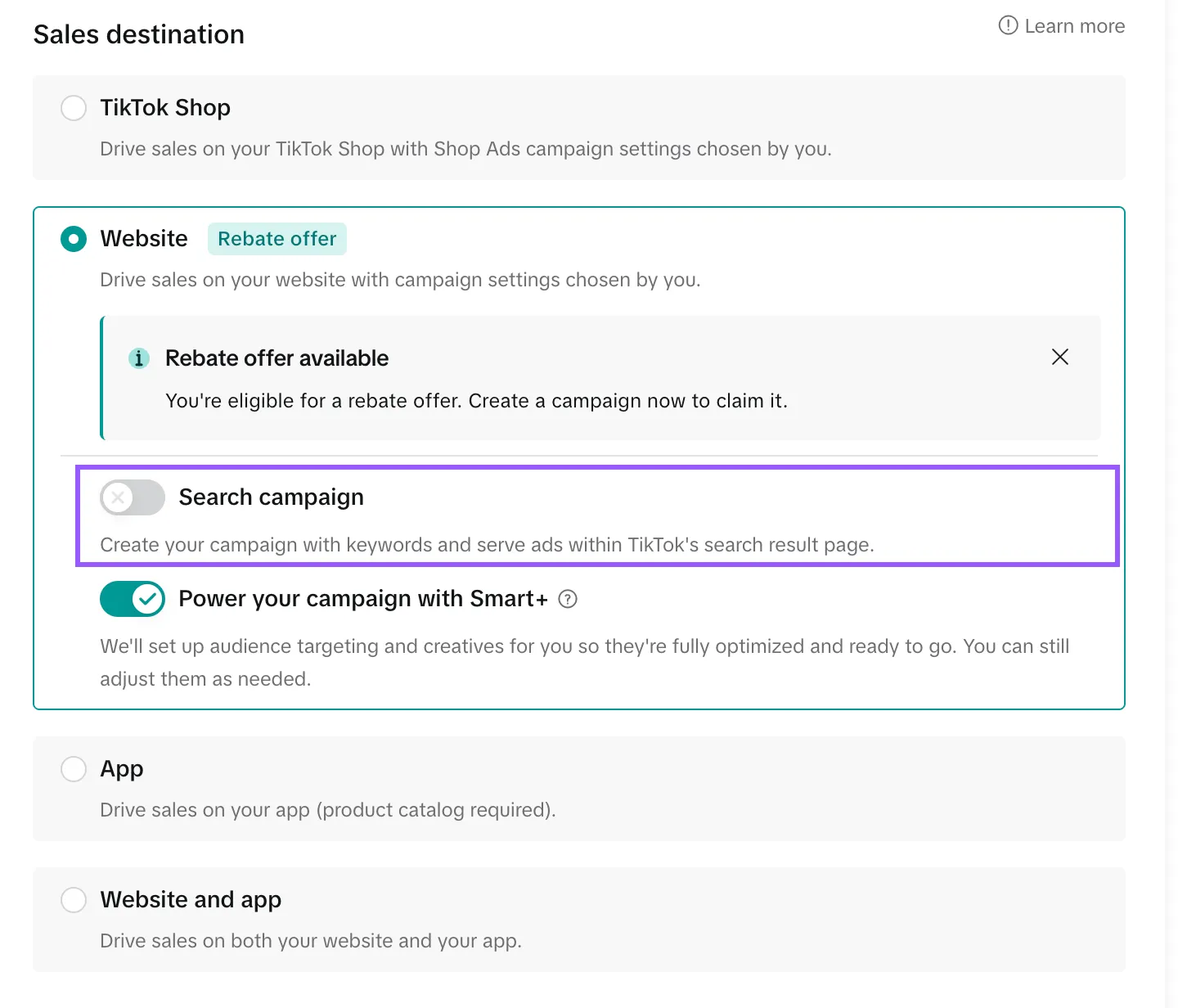Click the Rebate offer badge

pyautogui.click(x=277, y=239)
